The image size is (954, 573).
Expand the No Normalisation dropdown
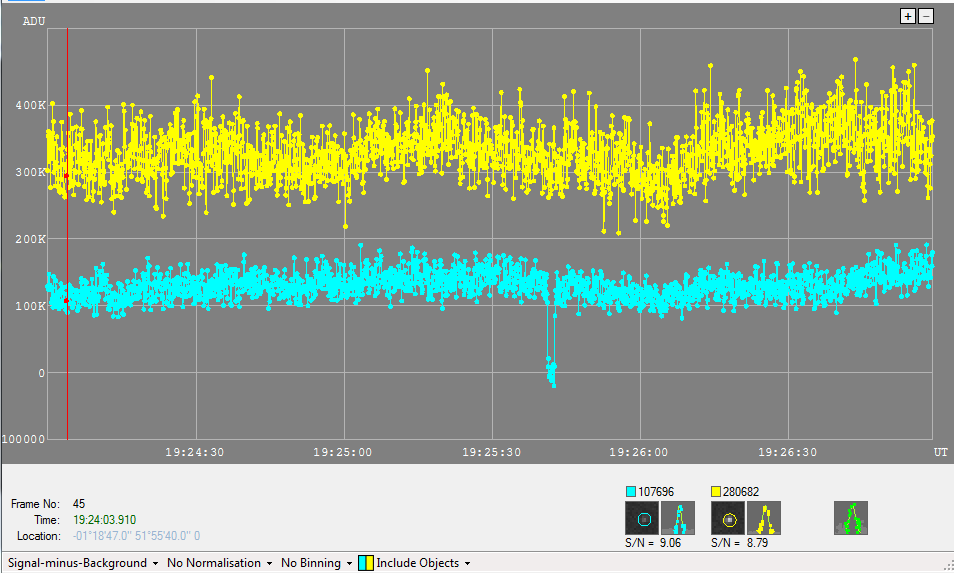[x=220, y=563]
